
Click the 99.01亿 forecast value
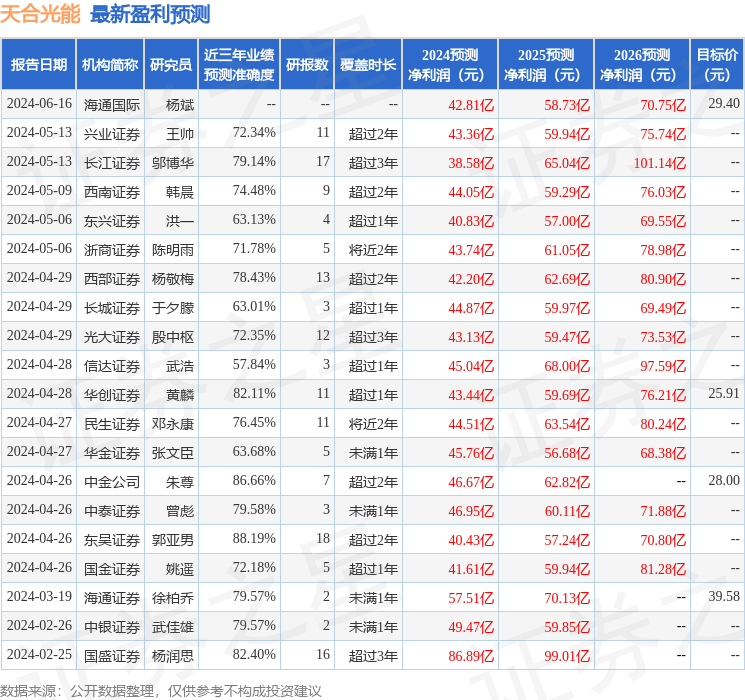tap(567, 656)
